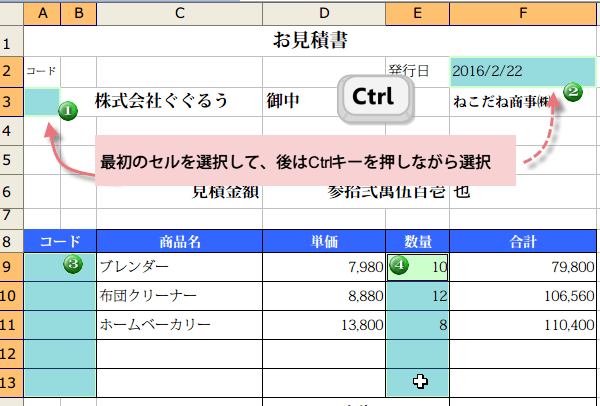Select row 9 header

pyautogui.click(x=11, y=267)
